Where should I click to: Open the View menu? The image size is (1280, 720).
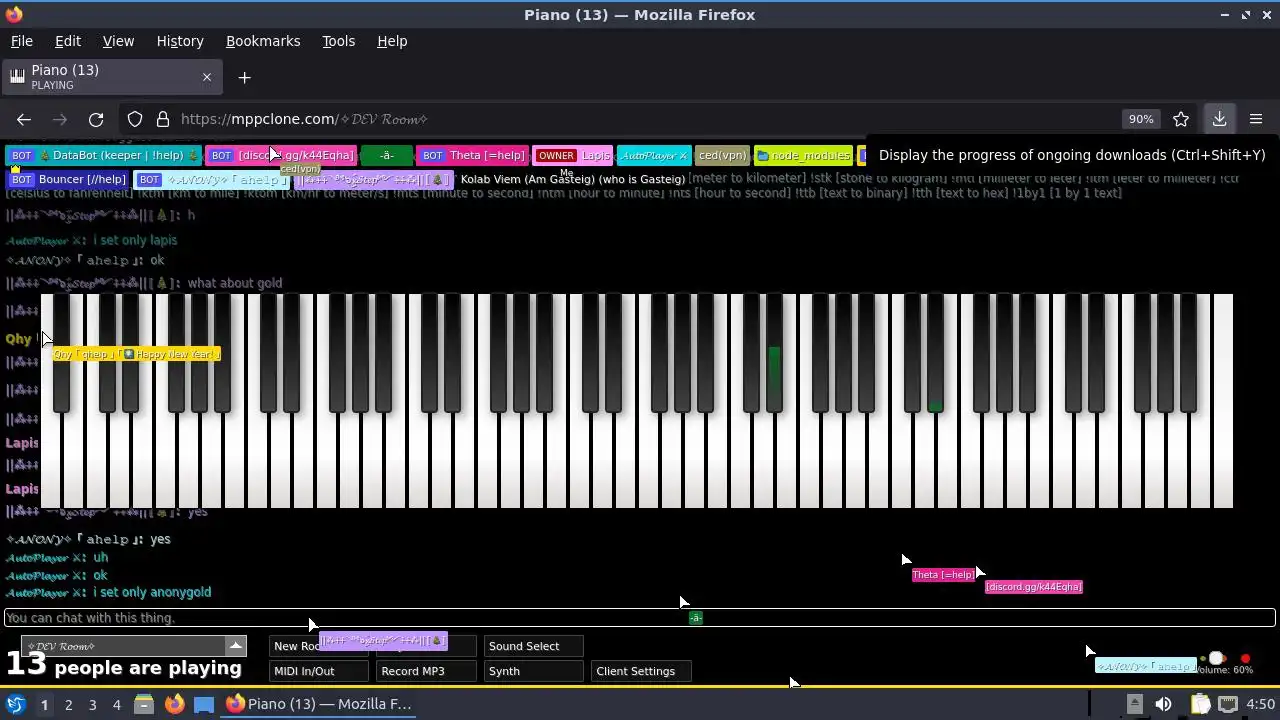(118, 41)
